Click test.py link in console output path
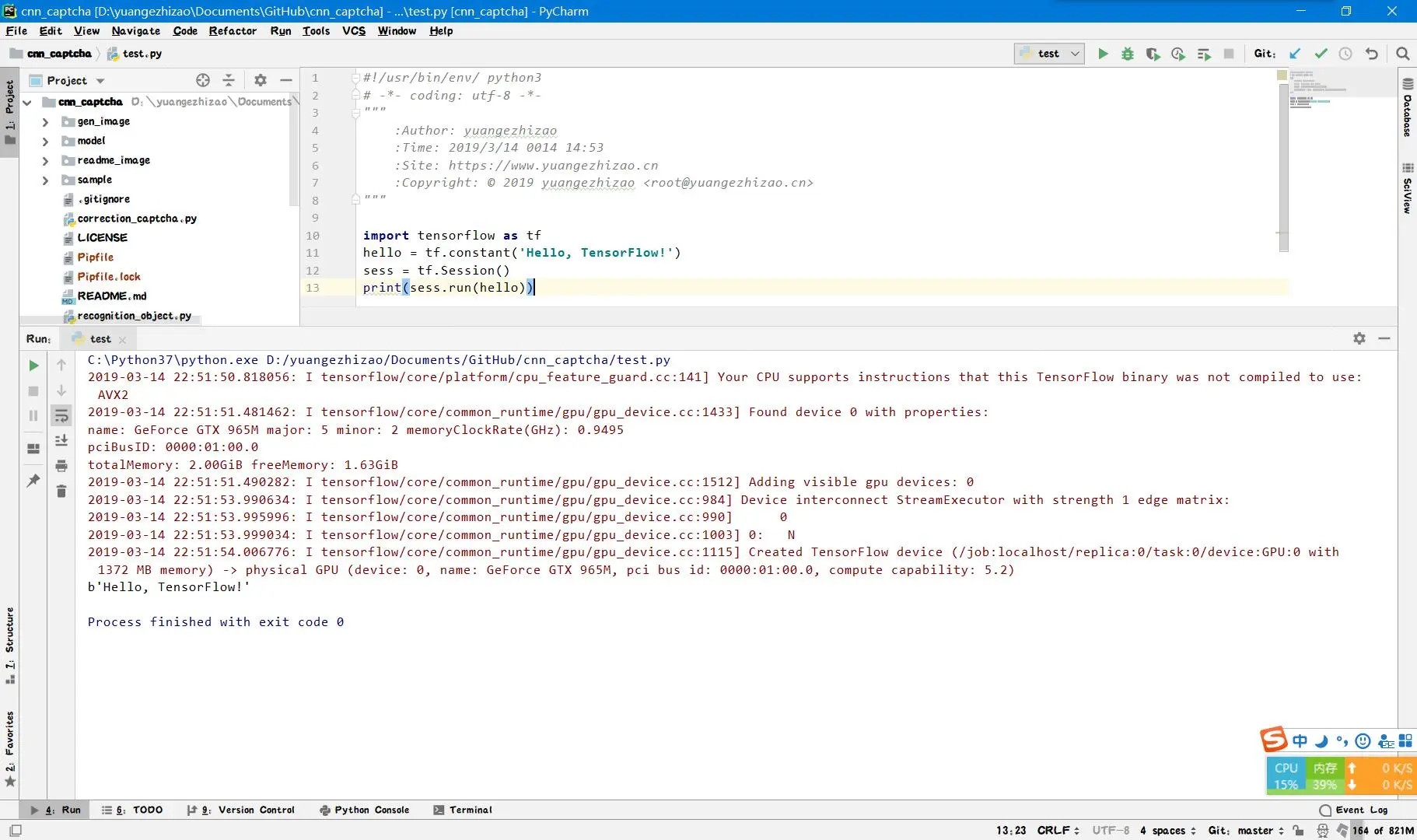The height and width of the screenshot is (840, 1417). coord(644,360)
